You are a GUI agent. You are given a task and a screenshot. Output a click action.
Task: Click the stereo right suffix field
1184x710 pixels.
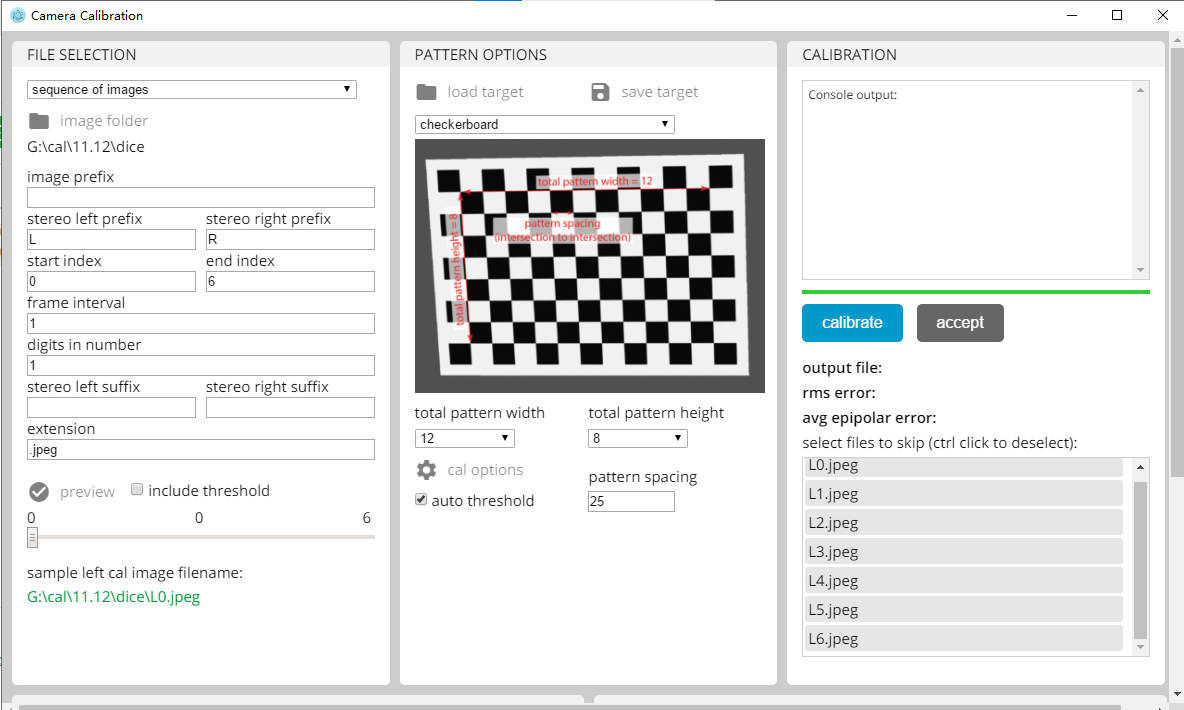click(290, 407)
